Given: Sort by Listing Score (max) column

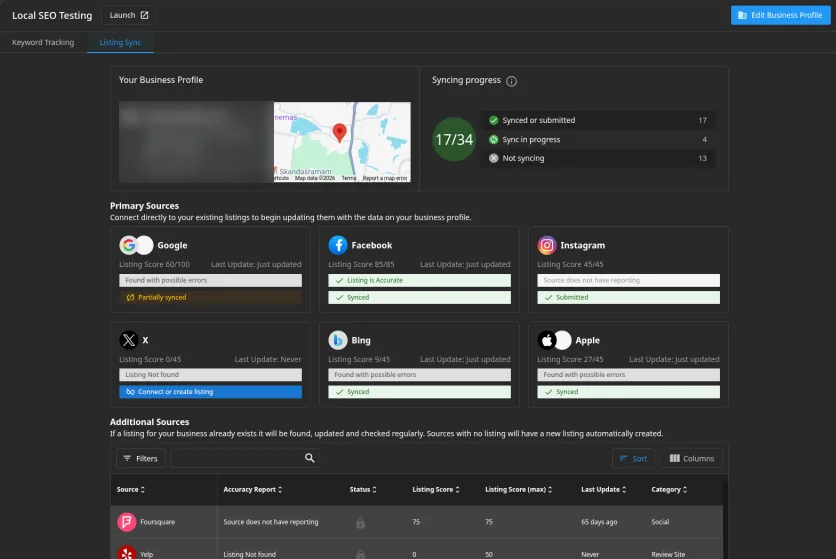Looking at the screenshot, I should (x=519, y=489).
